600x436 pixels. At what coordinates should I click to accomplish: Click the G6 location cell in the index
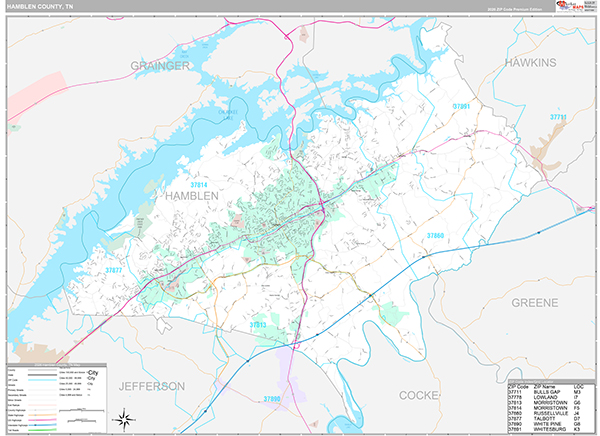pyautogui.click(x=577, y=403)
